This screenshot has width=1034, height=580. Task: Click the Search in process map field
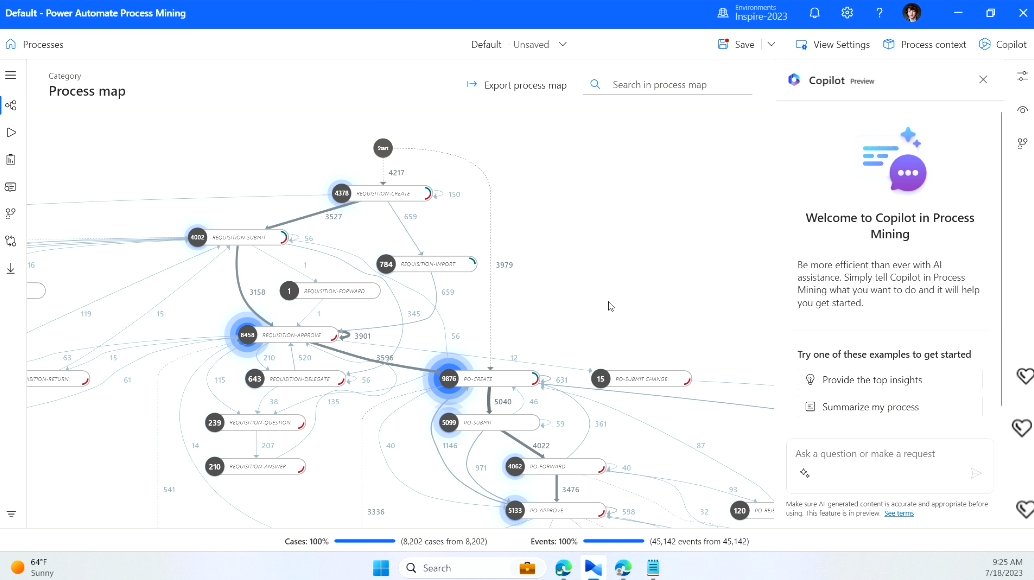(667, 85)
